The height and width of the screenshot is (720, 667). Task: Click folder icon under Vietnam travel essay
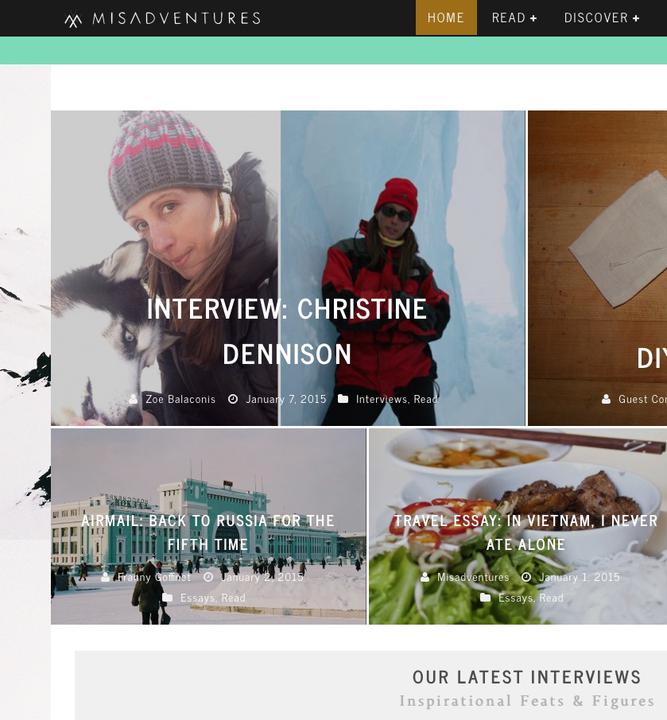[x=485, y=597]
